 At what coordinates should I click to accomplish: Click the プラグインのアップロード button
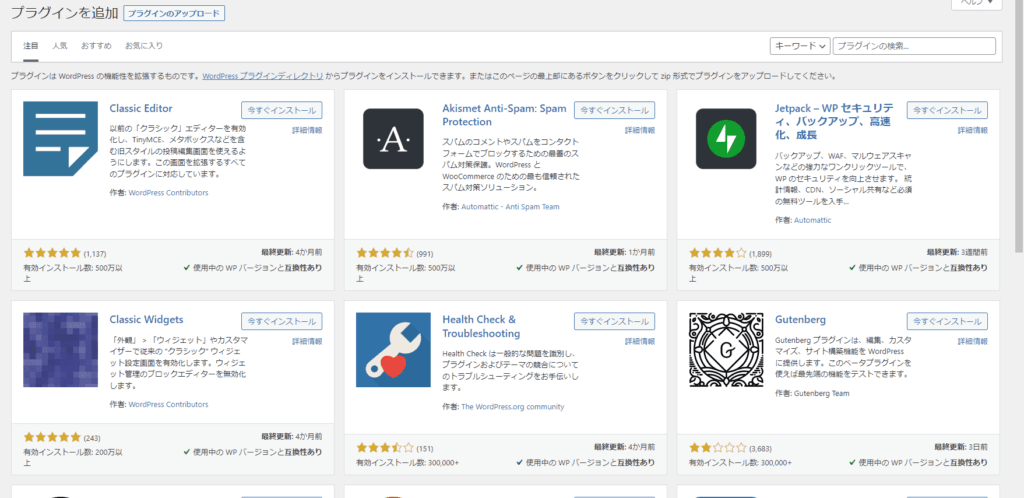click(174, 13)
